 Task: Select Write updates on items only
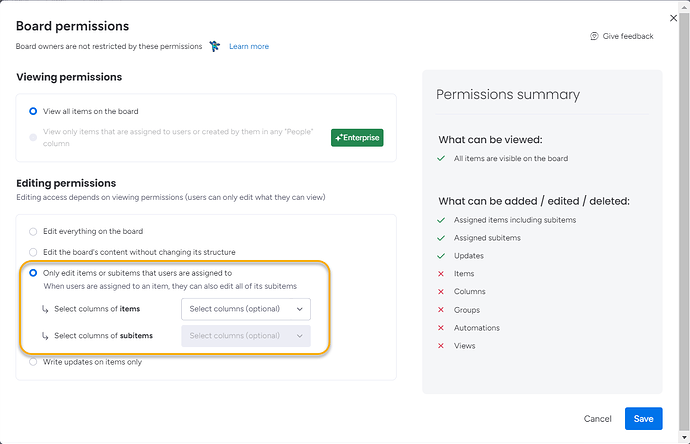(34, 362)
